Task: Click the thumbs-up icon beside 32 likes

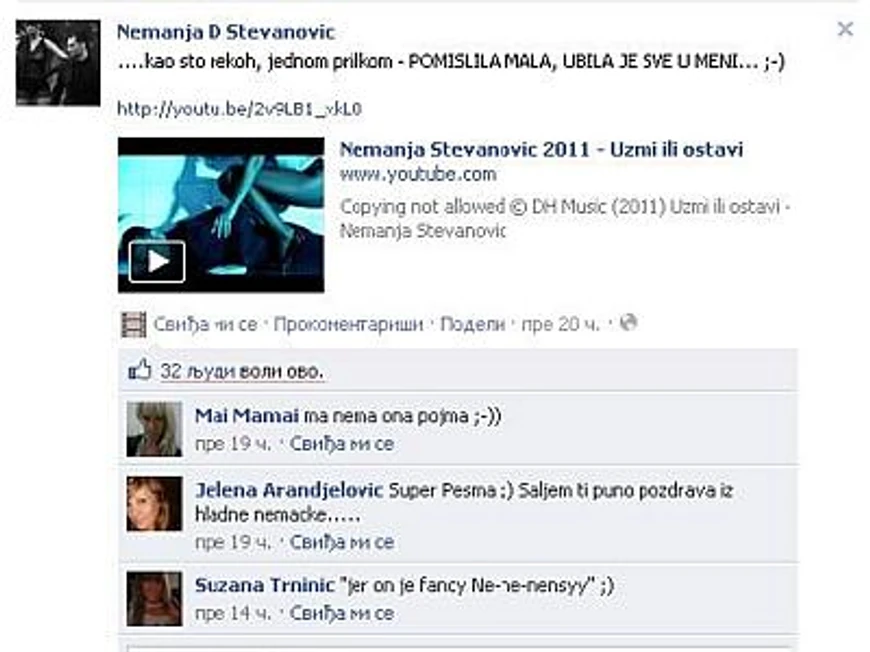Action: point(140,370)
